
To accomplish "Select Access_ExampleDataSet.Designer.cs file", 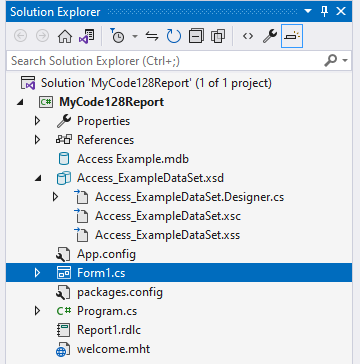I will (189, 197).
